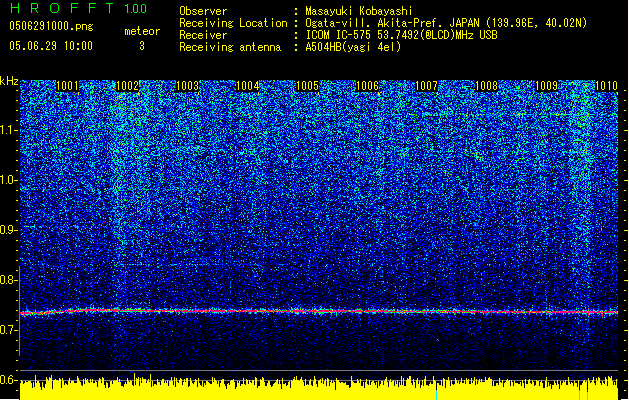This screenshot has width=629, height=400.
Task: Click the 1009 time marker
Action: [546, 86]
